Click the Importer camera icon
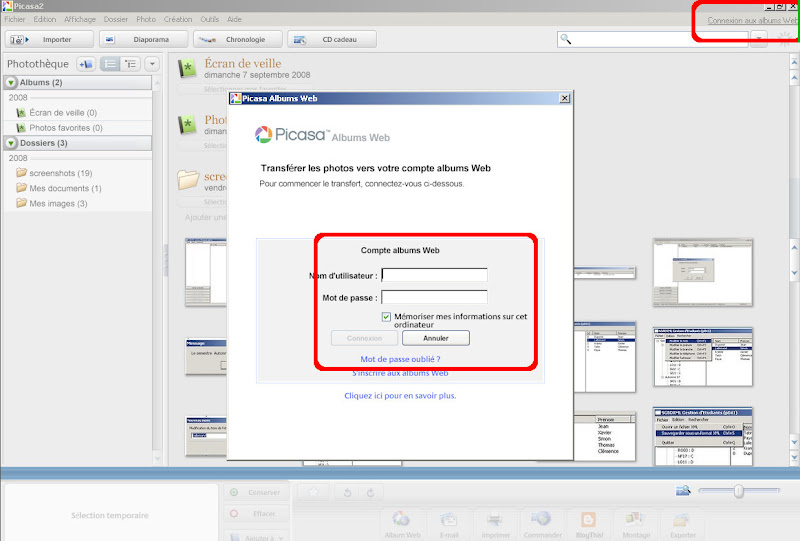800x541 pixels. (x=19, y=39)
